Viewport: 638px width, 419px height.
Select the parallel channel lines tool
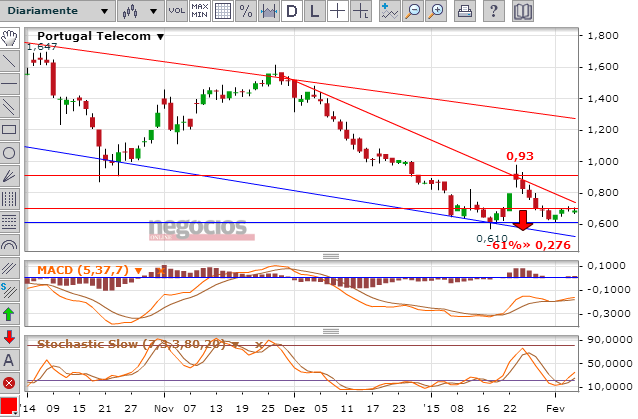click(x=9, y=107)
